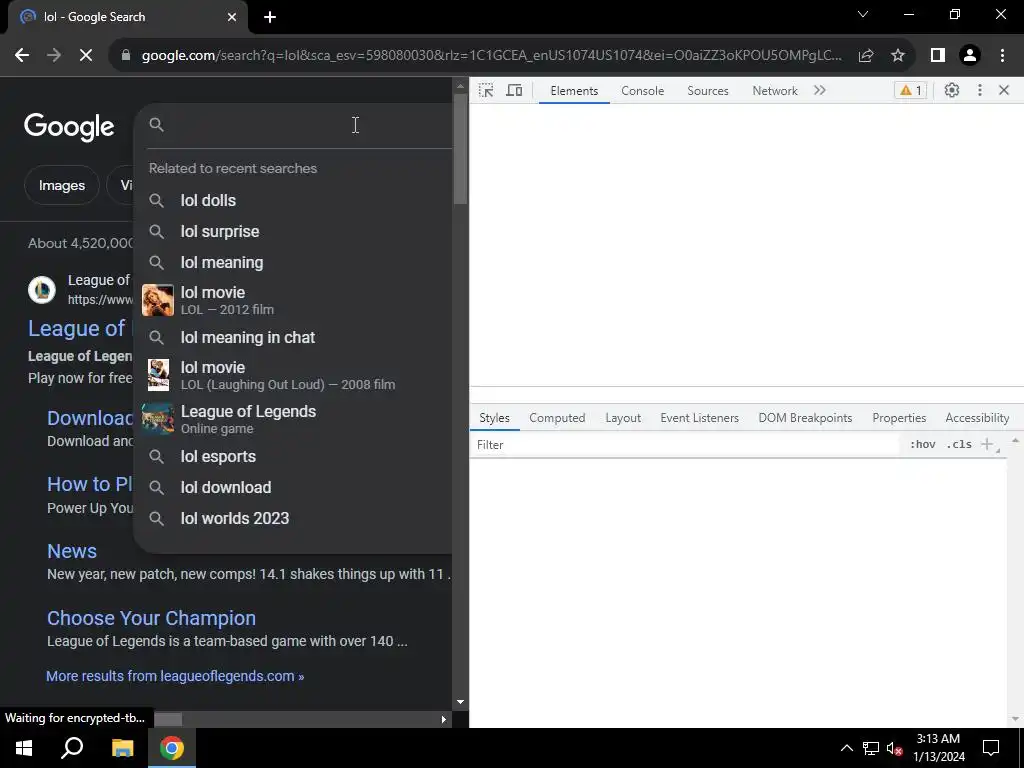
Task: Close the DevTools panel
Action: [x=1004, y=90]
